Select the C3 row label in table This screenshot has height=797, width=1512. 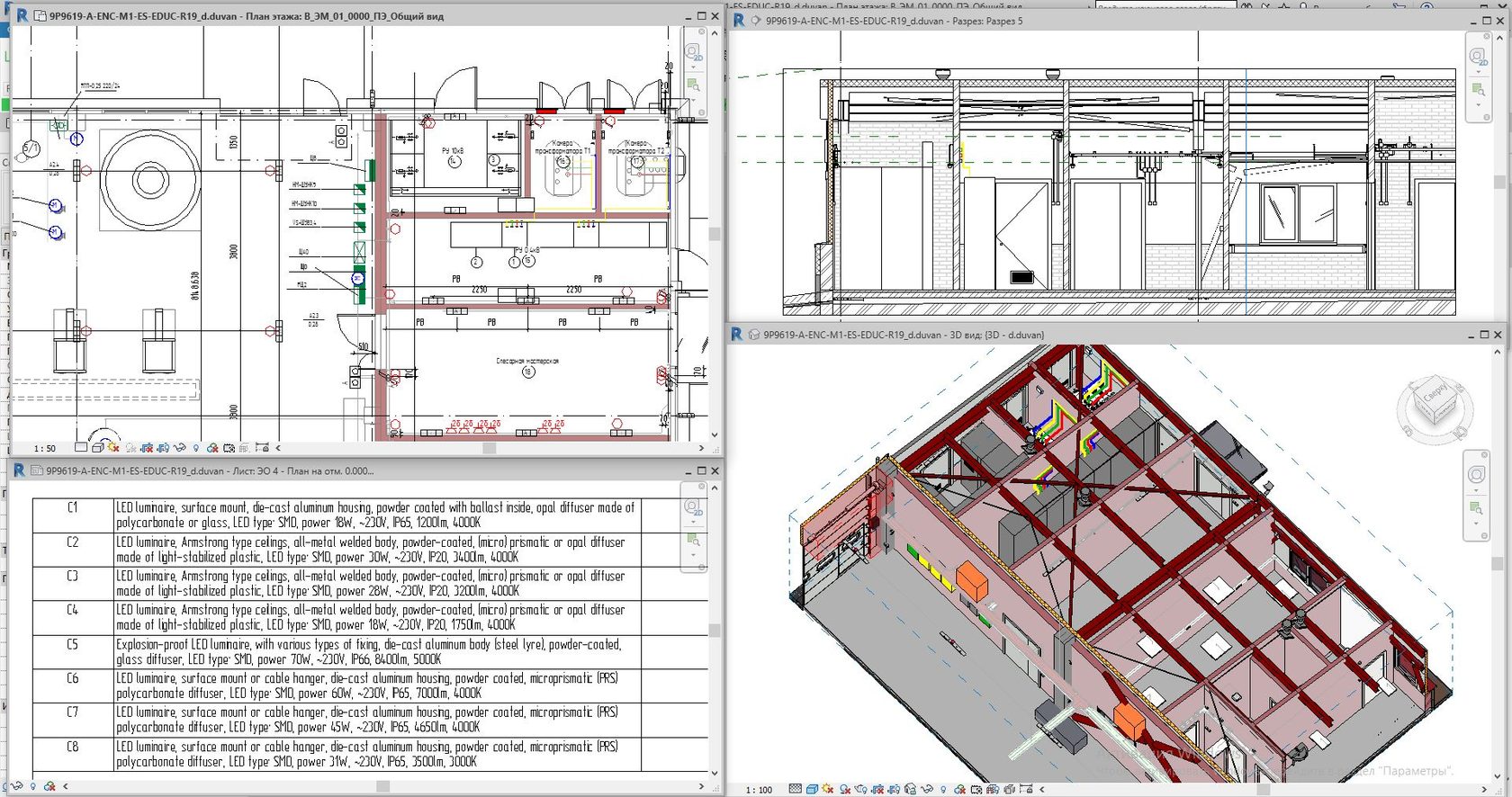pyautogui.click(x=73, y=576)
